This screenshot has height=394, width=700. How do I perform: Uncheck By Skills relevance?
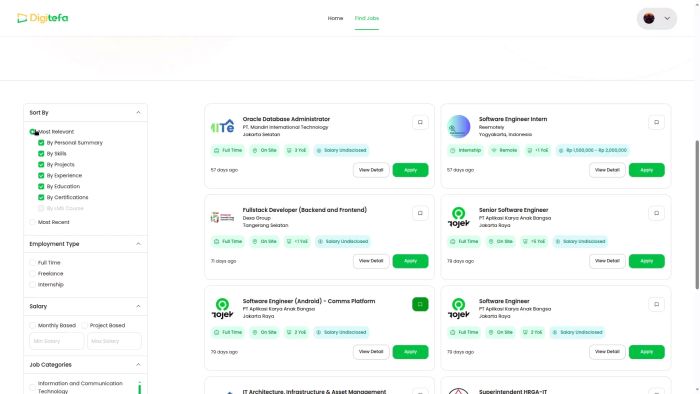[x=41, y=153]
